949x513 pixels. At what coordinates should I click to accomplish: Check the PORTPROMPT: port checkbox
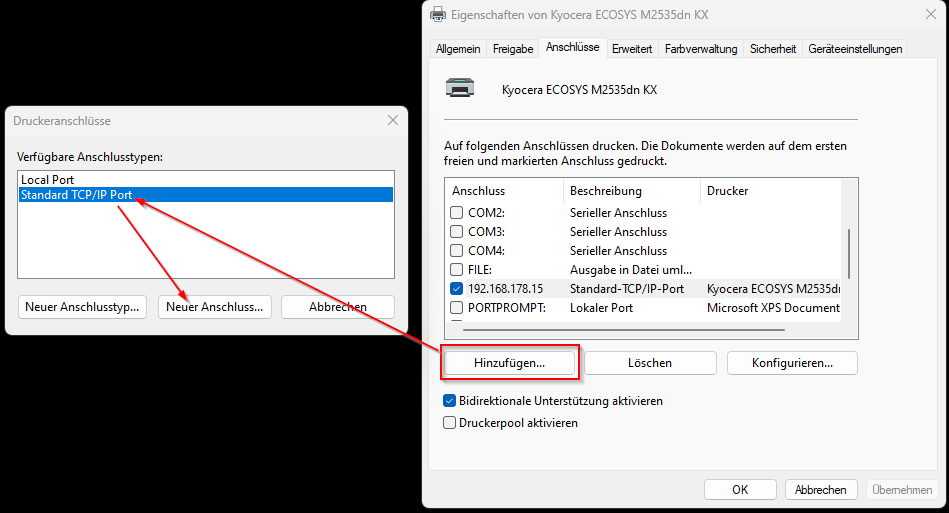[x=456, y=307]
